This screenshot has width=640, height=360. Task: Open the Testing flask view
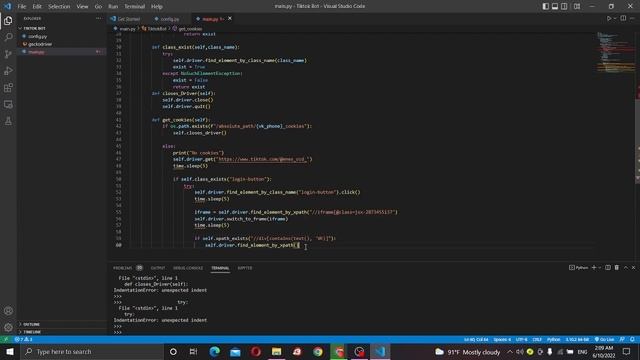pyautogui.click(x=8, y=121)
